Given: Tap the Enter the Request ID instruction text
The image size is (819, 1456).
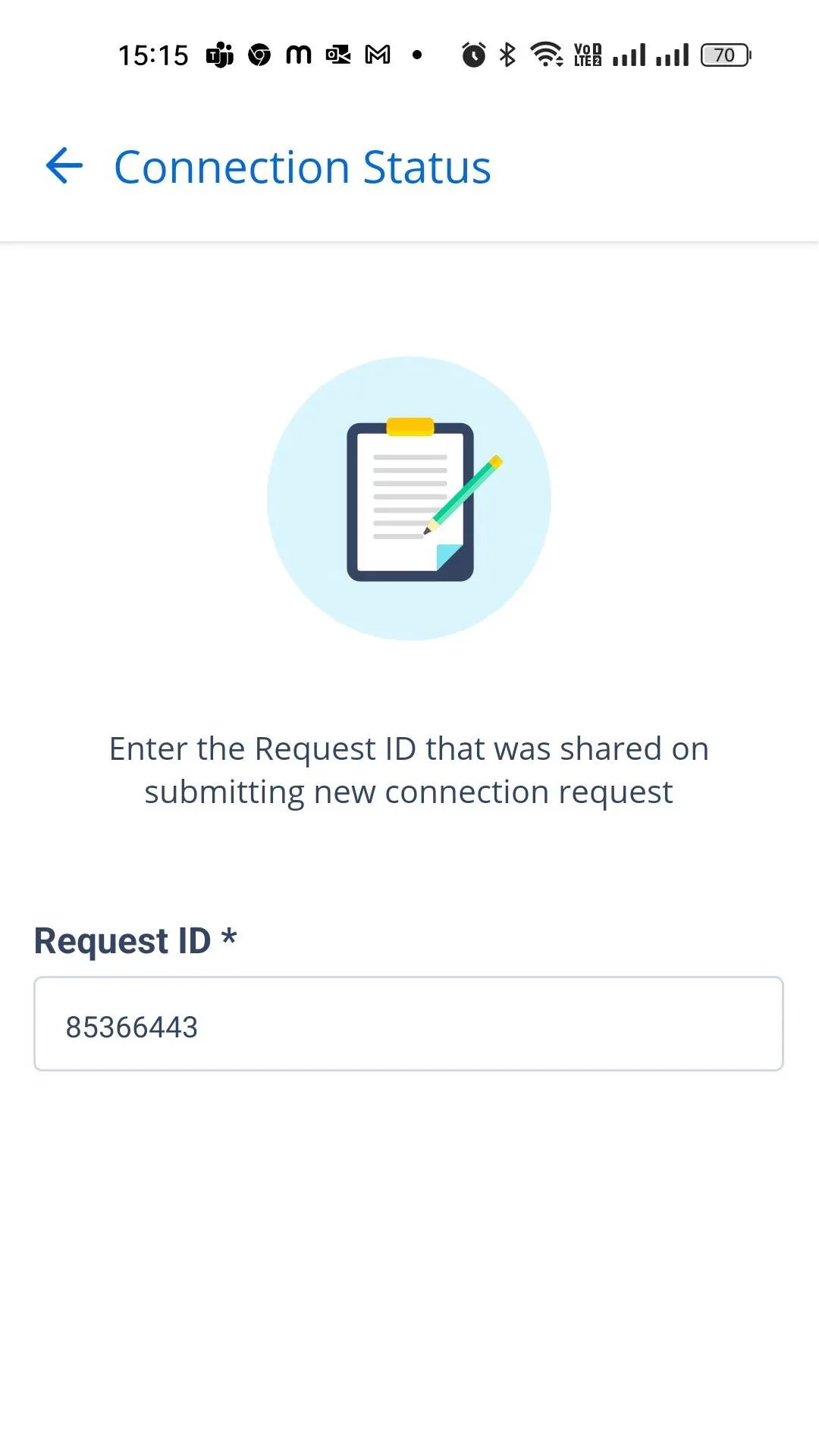Looking at the screenshot, I should coord(409,770).
